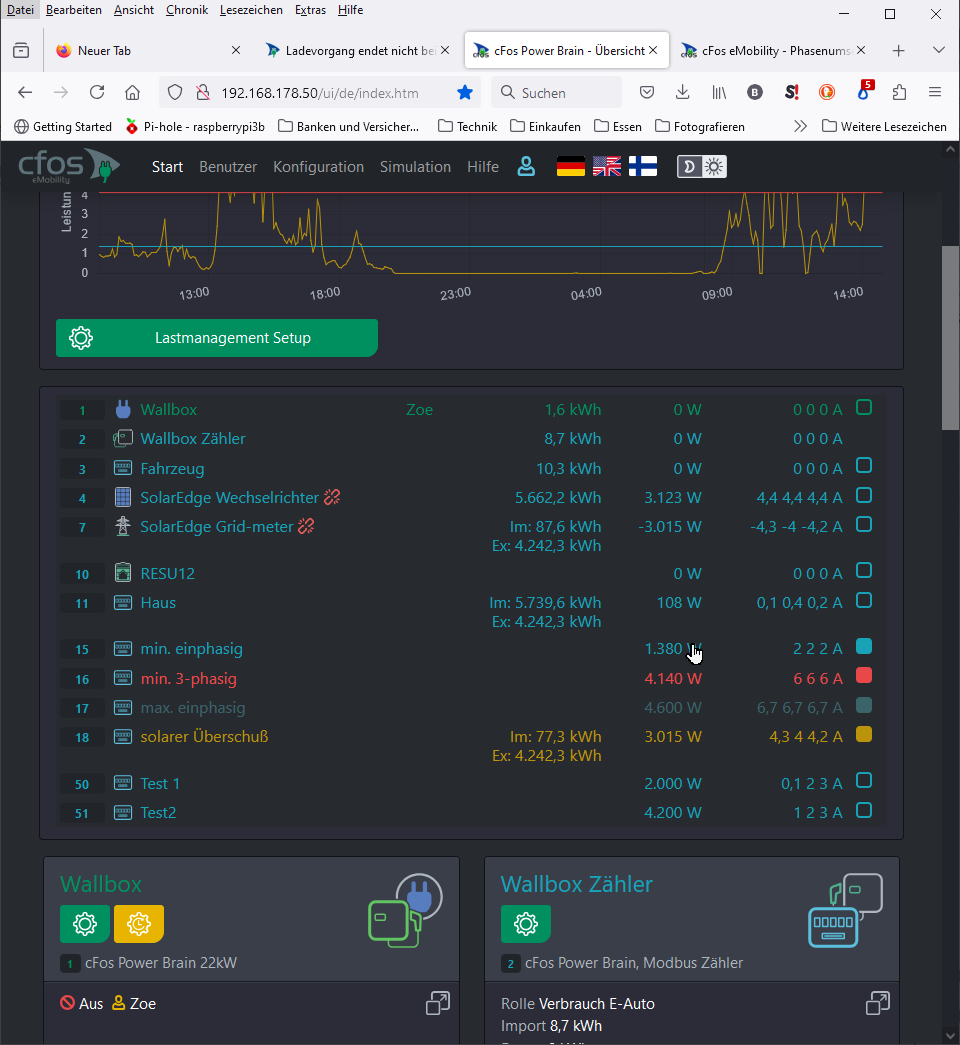This screenshot has height=1045, width=960.
Task: Toggle the checkbox for the Fahrzeug row
Action: 864,465
